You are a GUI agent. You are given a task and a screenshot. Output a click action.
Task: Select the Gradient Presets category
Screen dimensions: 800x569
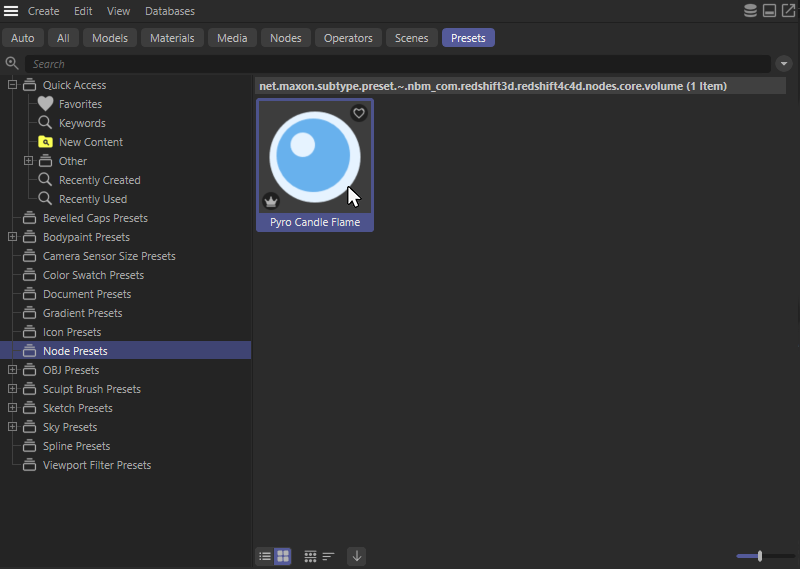click(x=83, y=313)
